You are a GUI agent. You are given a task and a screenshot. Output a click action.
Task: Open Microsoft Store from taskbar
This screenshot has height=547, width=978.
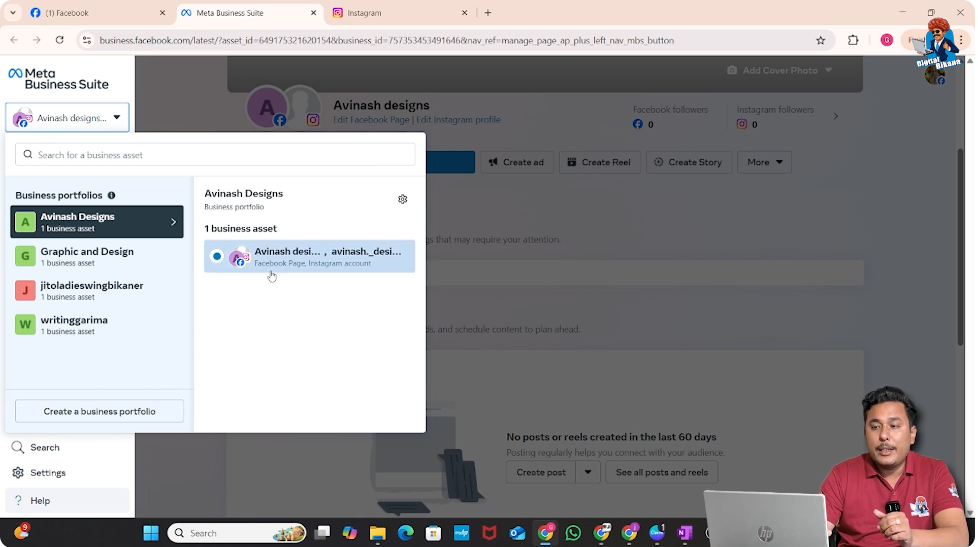click(433, 533)
